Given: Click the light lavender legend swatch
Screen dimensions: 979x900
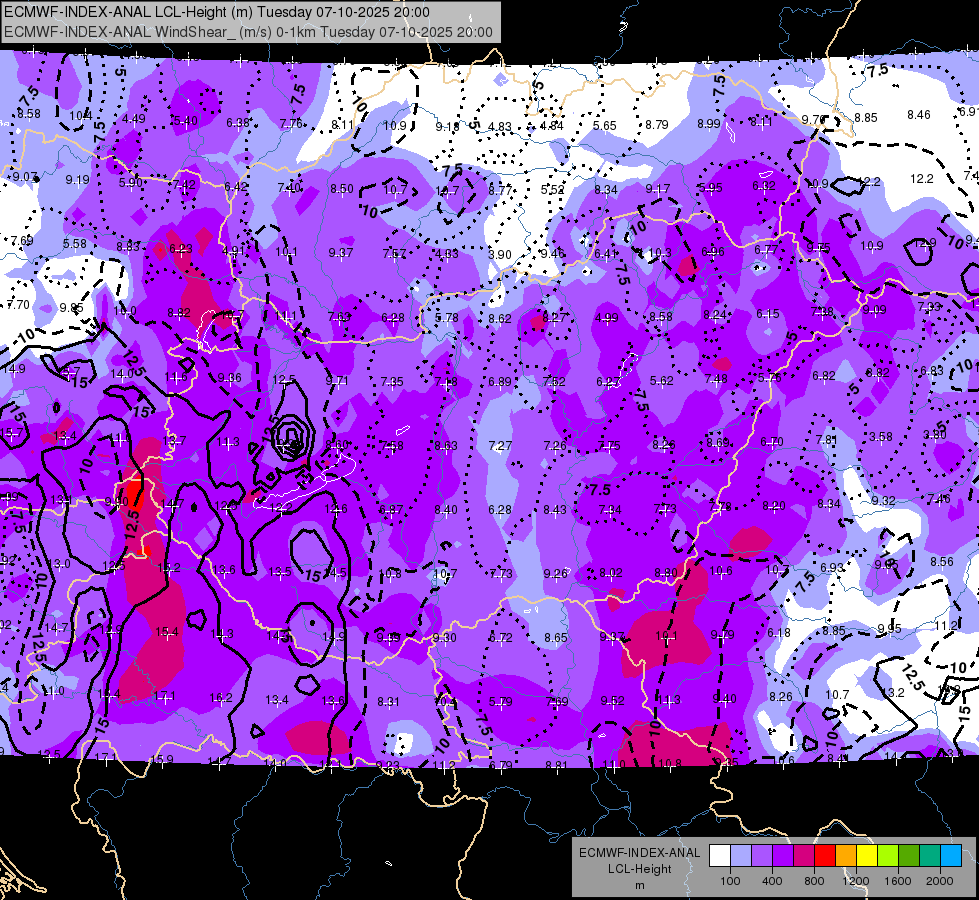Looking at the screenshot, I should coord(741,856).
